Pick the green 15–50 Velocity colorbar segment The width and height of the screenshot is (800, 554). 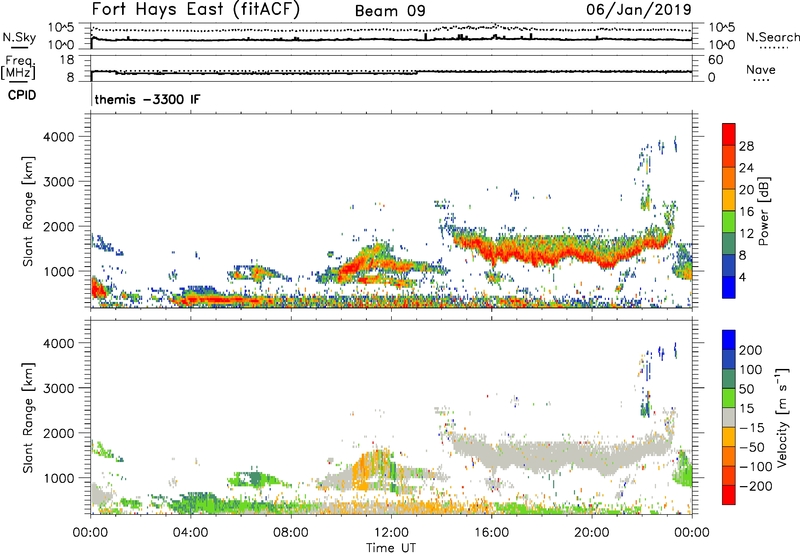pos(729,398)
